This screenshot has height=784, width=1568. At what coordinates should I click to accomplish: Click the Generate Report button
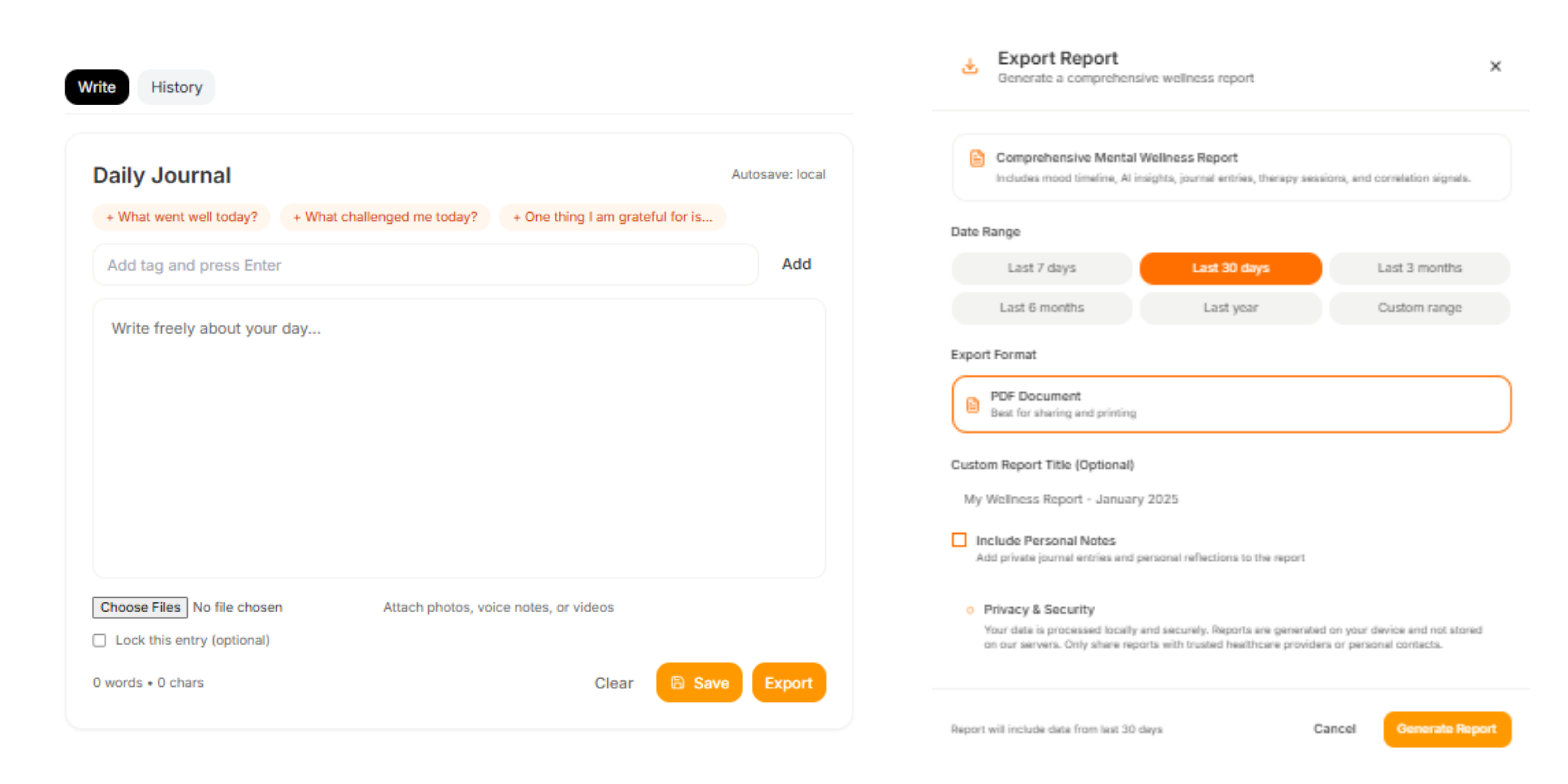[1447, 729]
